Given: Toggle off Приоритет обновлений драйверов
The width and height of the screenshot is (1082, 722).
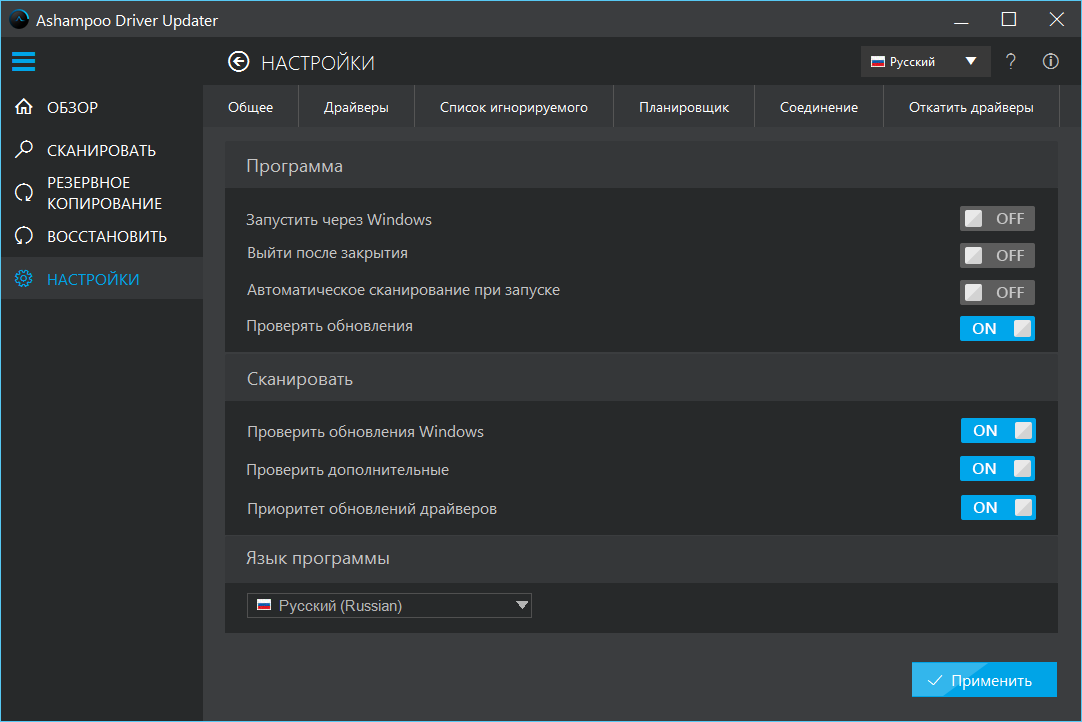Looking at the screenshot, I should coord(997,507).
